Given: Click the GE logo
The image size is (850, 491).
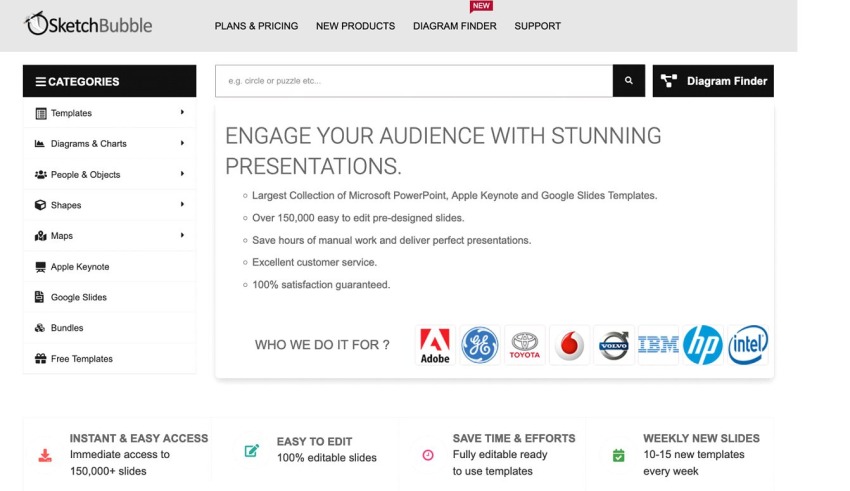Looking at the screenshot, I should click(x=480, y=345).
